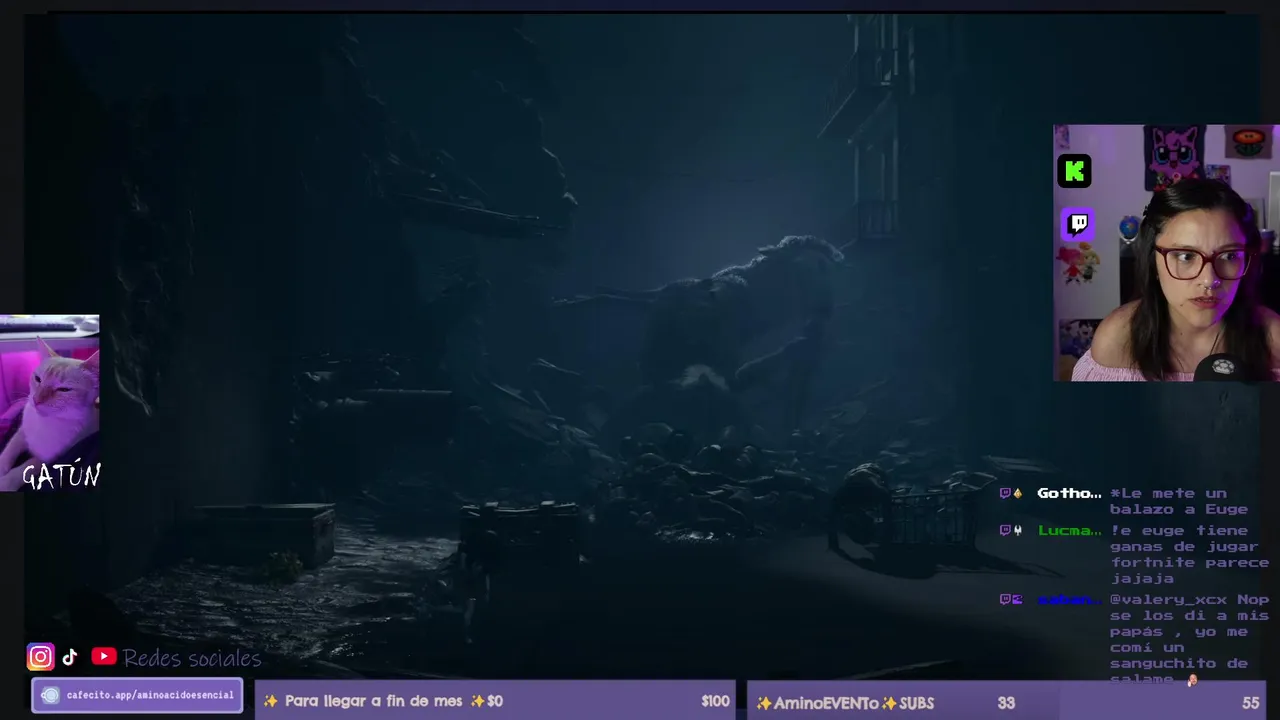Open the Instagram social icon
The width and height of the screenshot is (1280, 720).
(40, 657)
